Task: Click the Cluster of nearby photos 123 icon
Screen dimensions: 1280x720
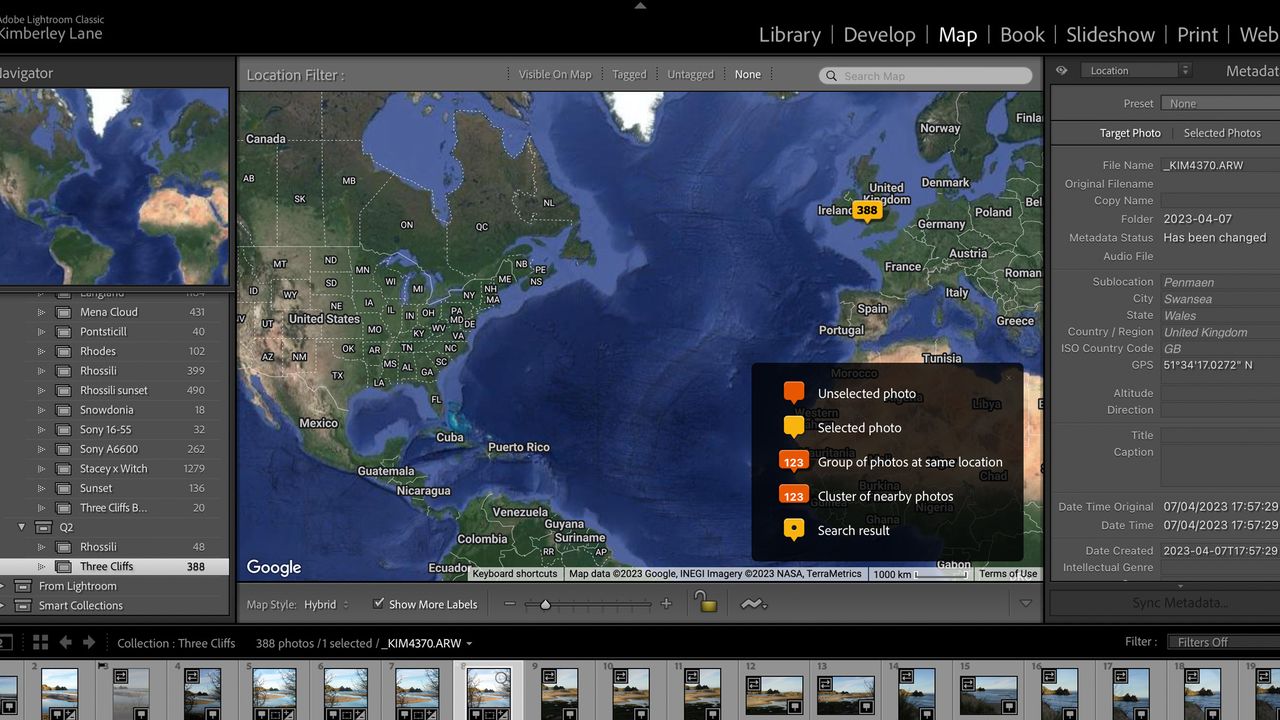Action: [794, 495]
